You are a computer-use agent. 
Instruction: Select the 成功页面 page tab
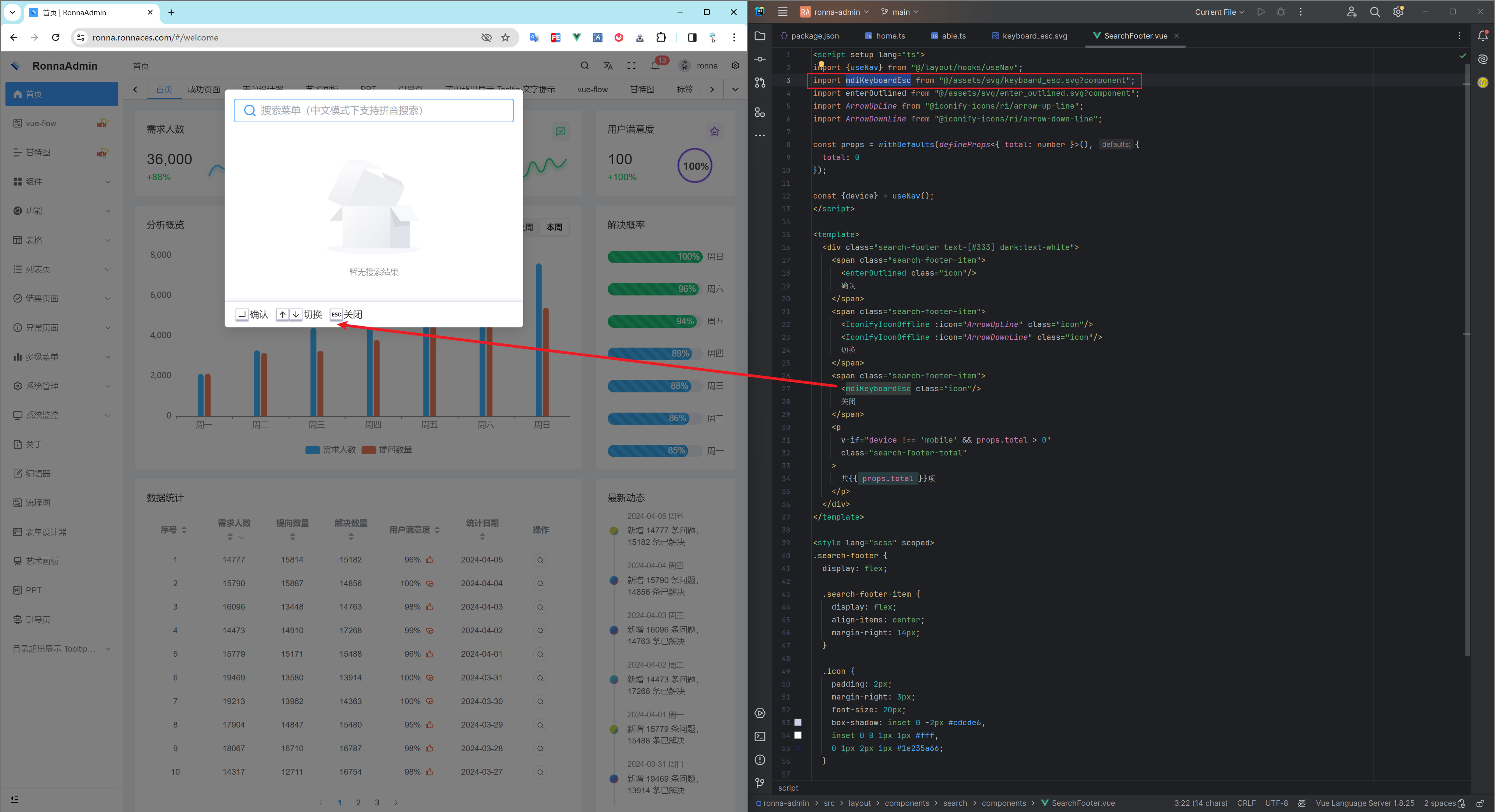click(204, 90)
